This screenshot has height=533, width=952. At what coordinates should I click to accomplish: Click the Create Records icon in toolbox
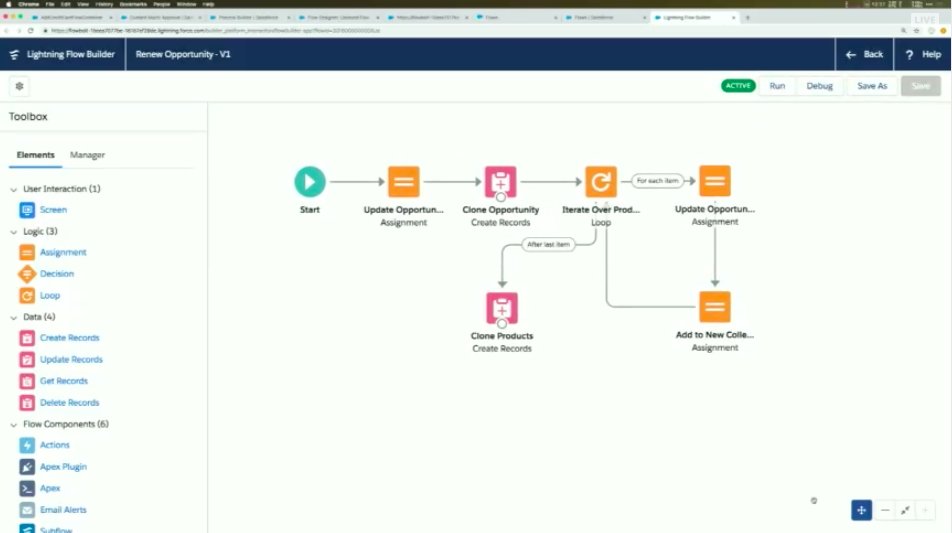[x=27, y=338]
